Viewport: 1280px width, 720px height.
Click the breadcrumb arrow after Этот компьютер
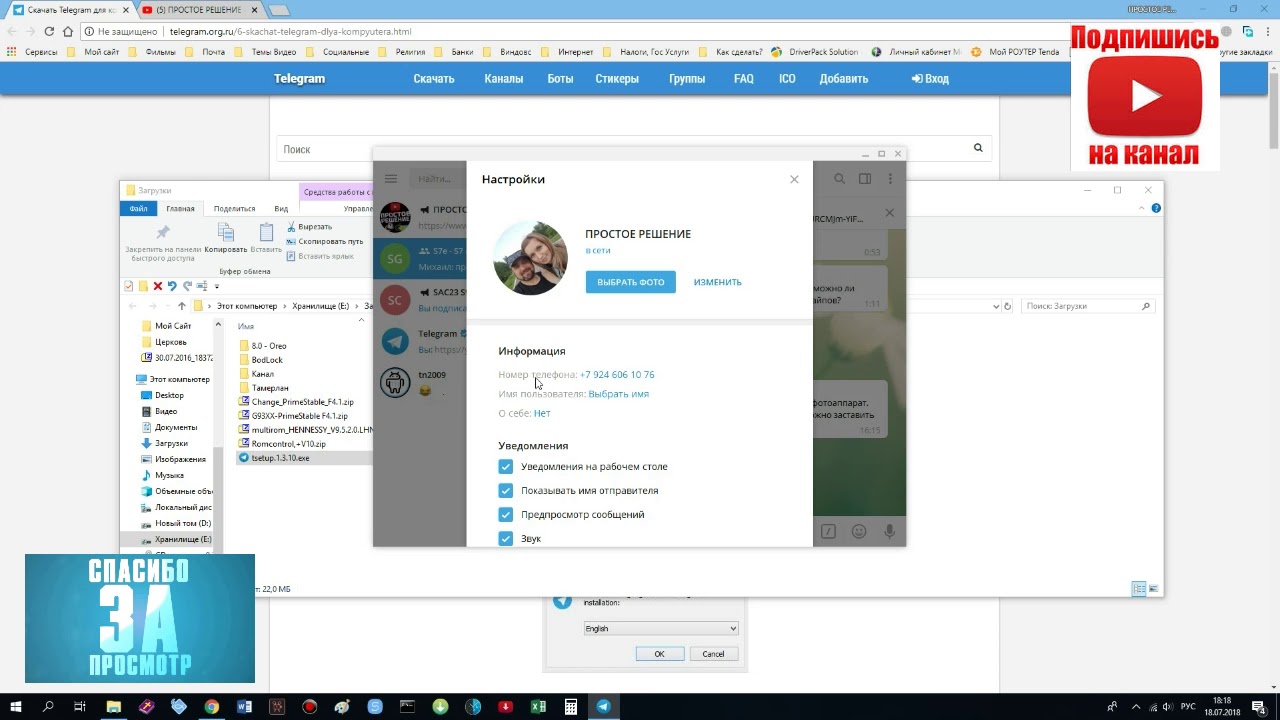285,306
